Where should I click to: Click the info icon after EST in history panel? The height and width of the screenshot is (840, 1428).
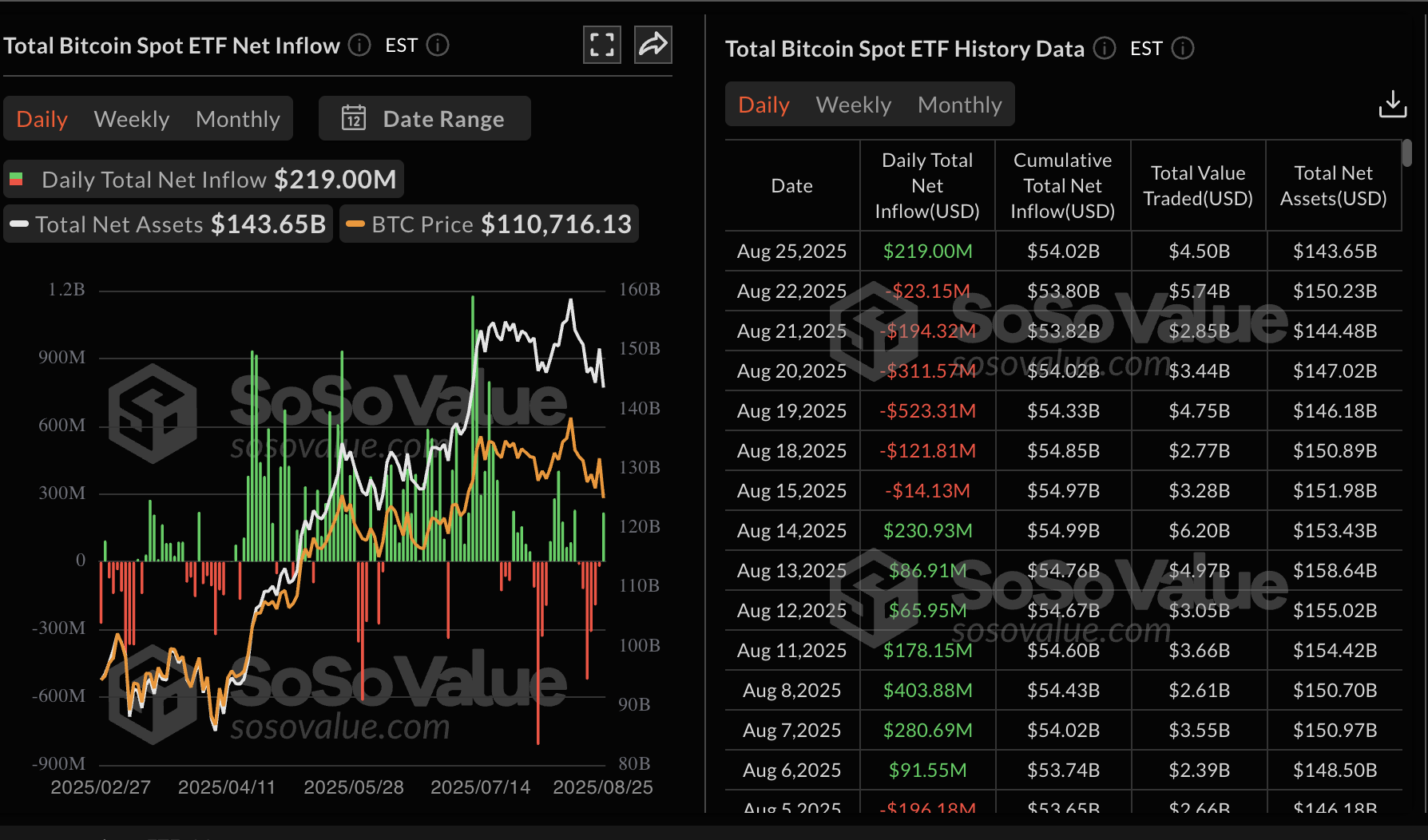(1184, 49)
